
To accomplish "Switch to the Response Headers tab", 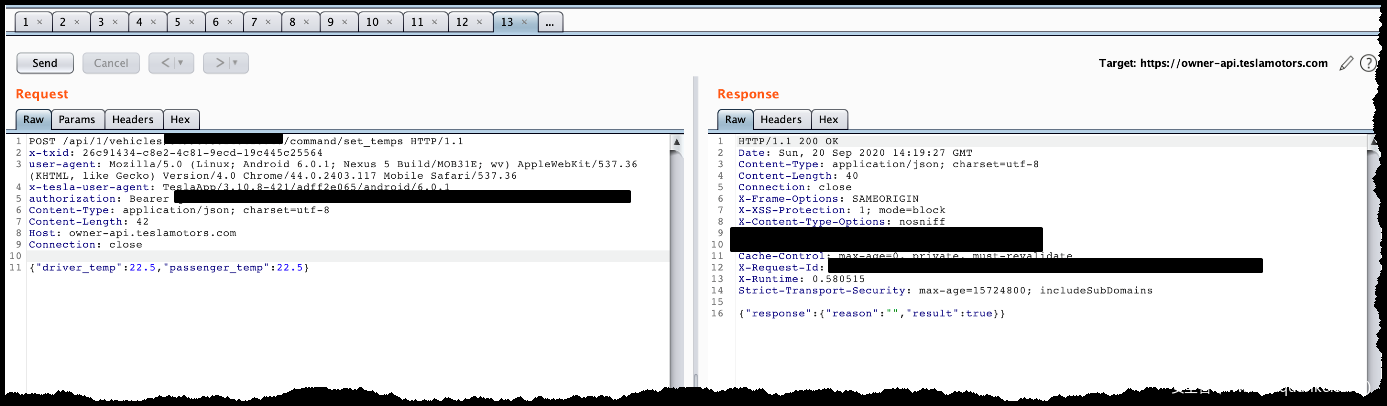I will click(781, 120).
